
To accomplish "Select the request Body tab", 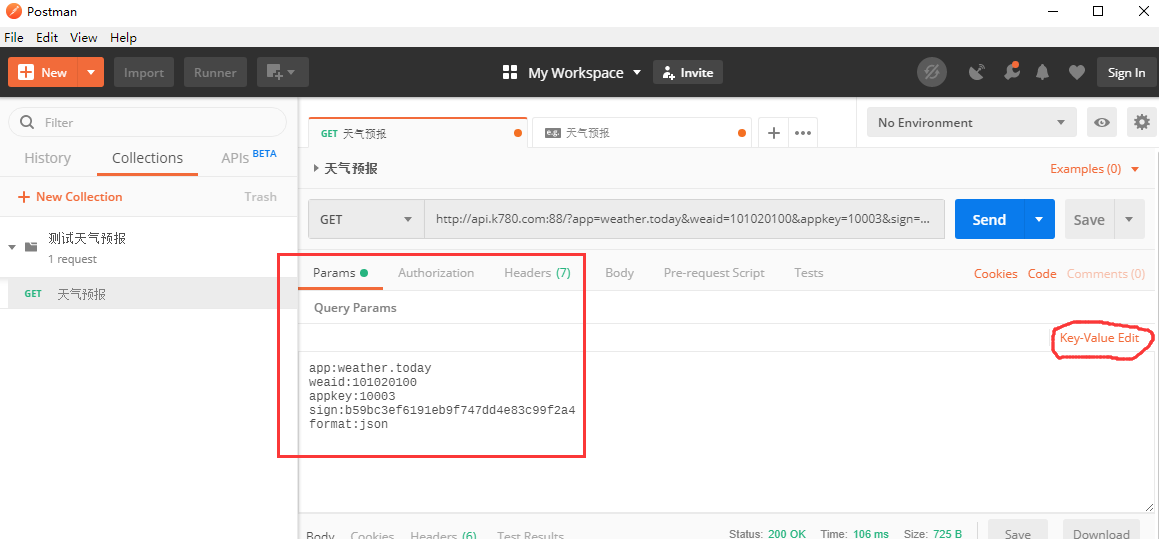I will (x=619, y=273).
